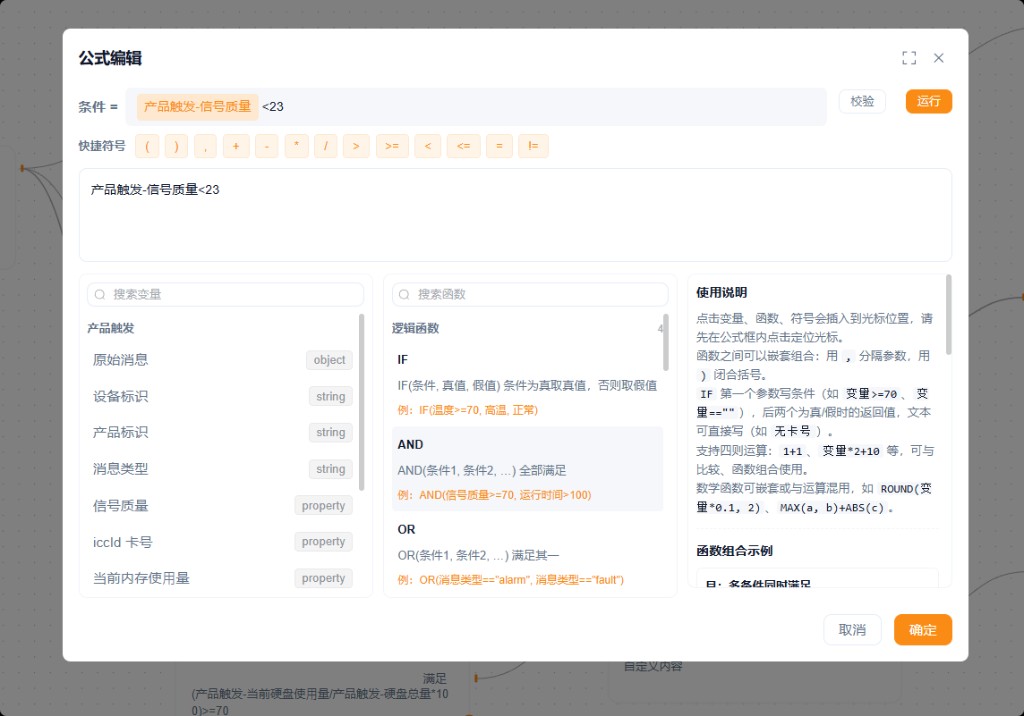
Task: Click the 取消 cancel button
Action: pos(852,630)
